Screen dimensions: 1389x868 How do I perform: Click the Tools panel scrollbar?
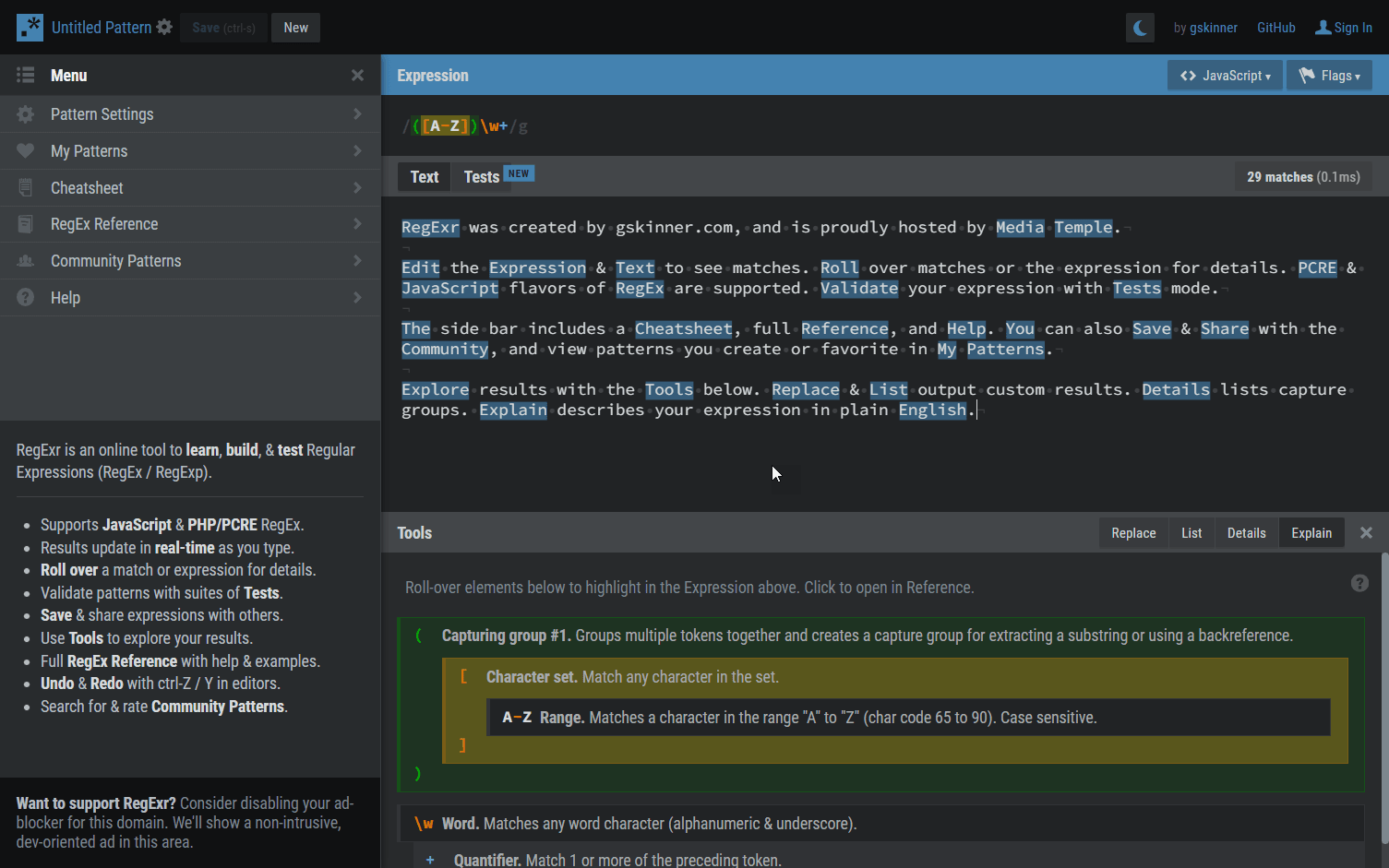click(1384, 698)
